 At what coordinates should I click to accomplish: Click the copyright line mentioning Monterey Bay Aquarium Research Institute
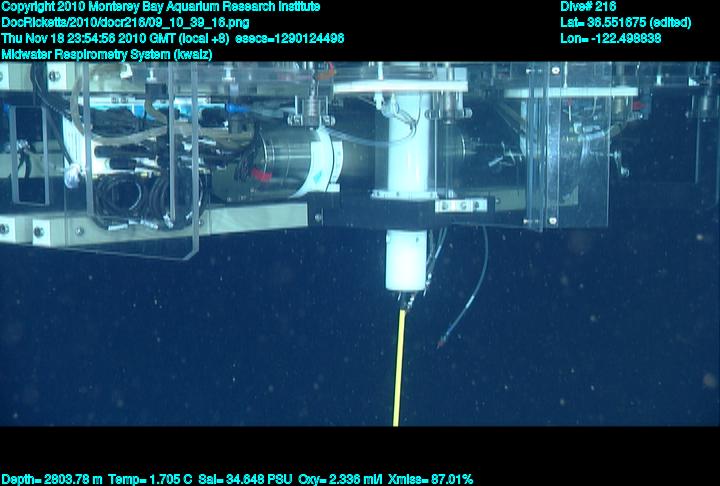[161, 7]
